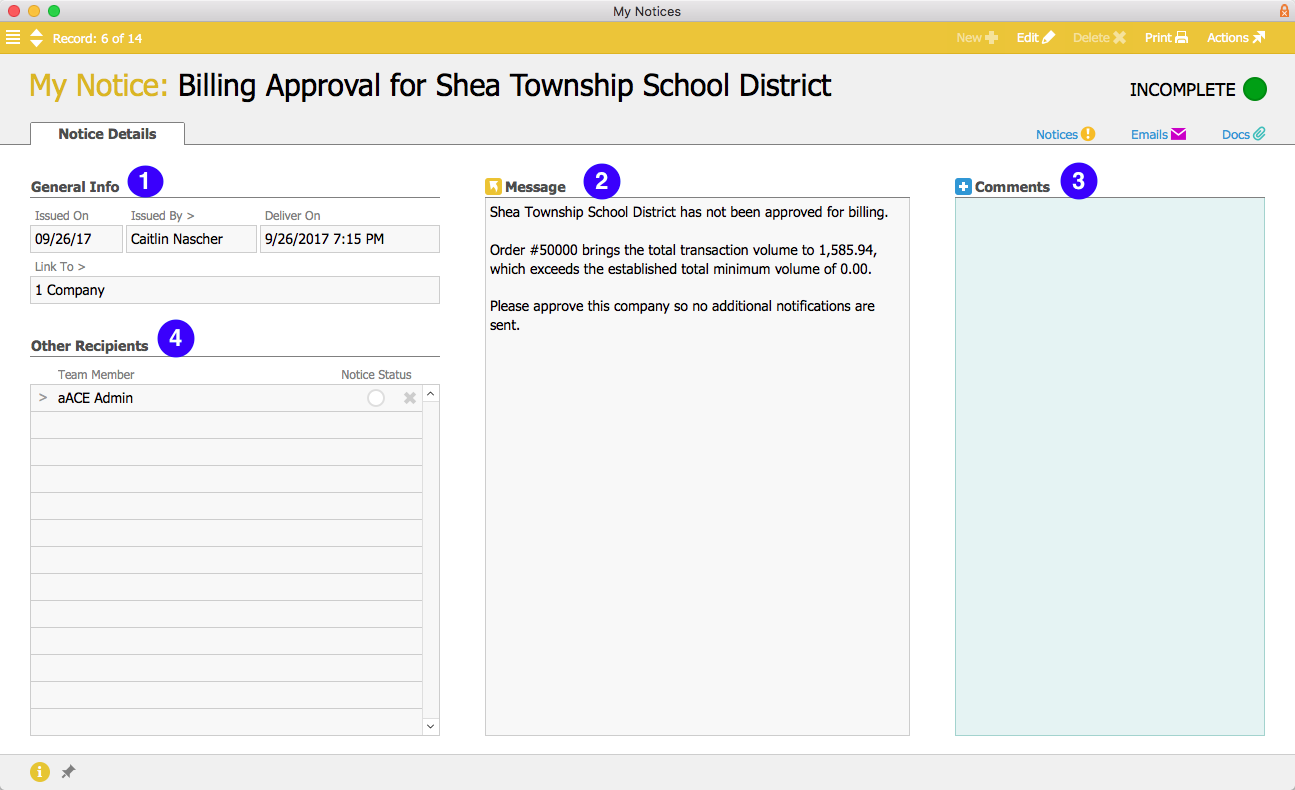Click the Notice Status column header
The image size is (1295, 790).
coord(376,375)
